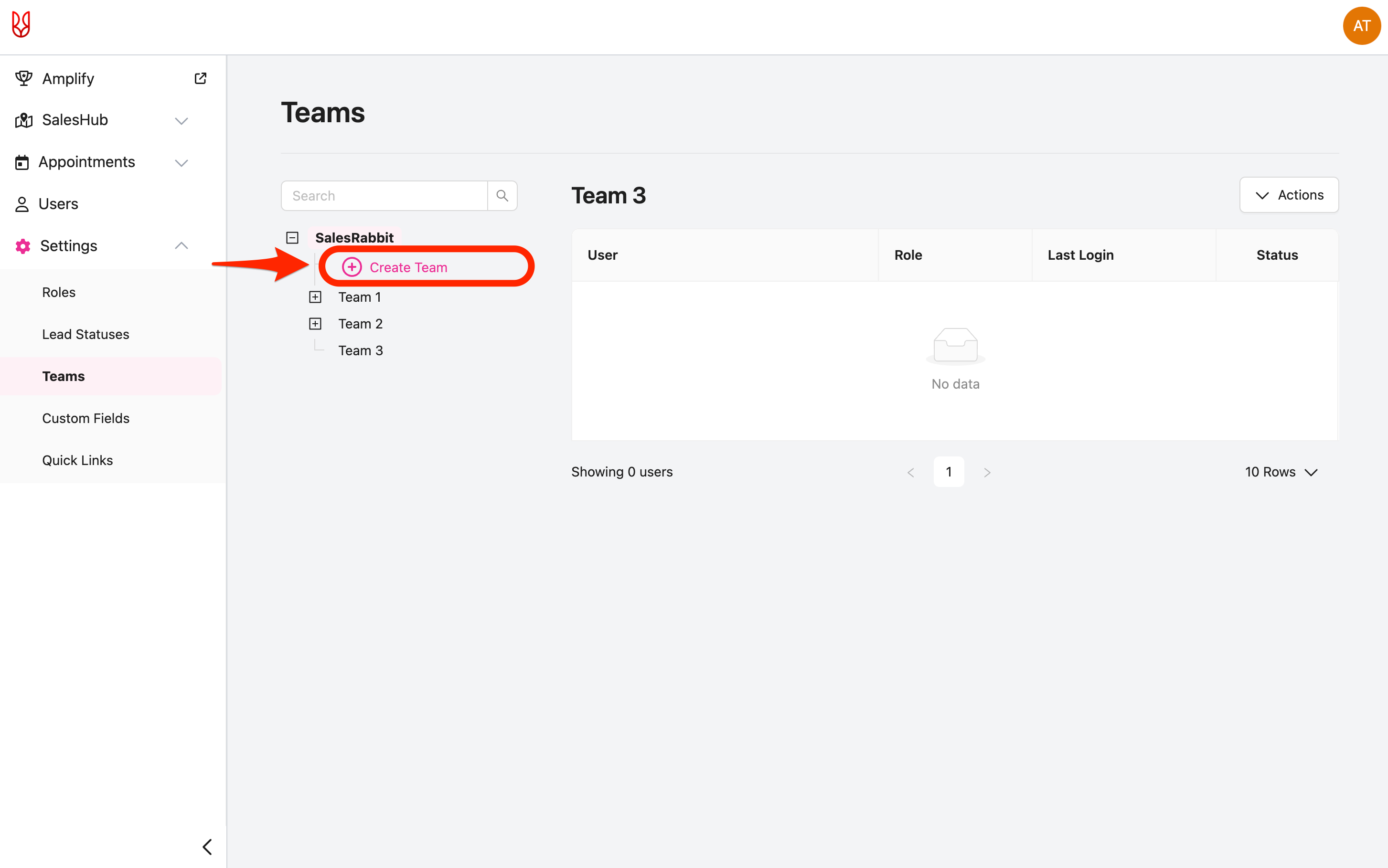Image resolution: width=1388 pixels, height=868 pixels.
Task: Expand the SalesHub menu chevron
Action: (182, 120)
